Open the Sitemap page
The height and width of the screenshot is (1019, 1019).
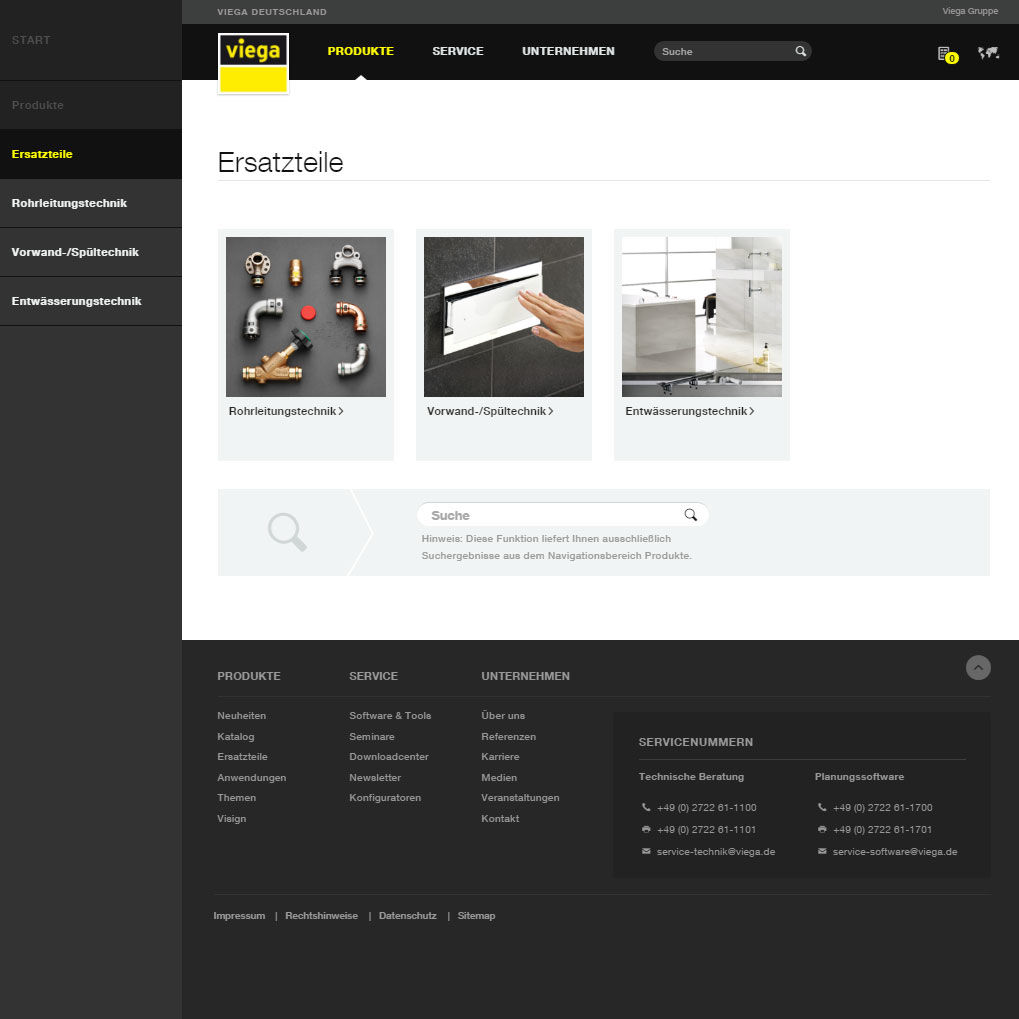pos(476,916)
